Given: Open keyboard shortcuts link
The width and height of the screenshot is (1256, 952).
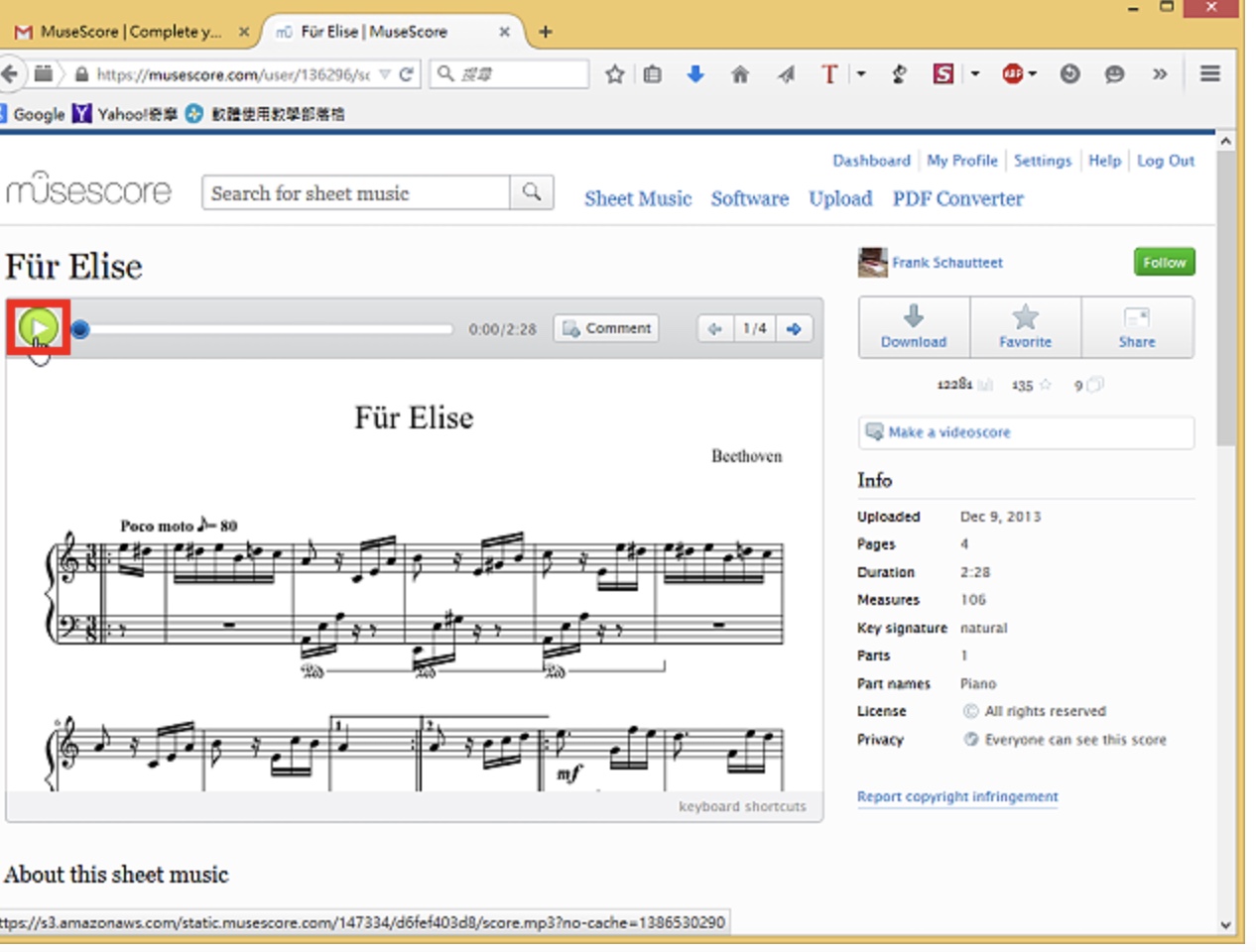Looking at the screenshot, I should click(742, 806).
